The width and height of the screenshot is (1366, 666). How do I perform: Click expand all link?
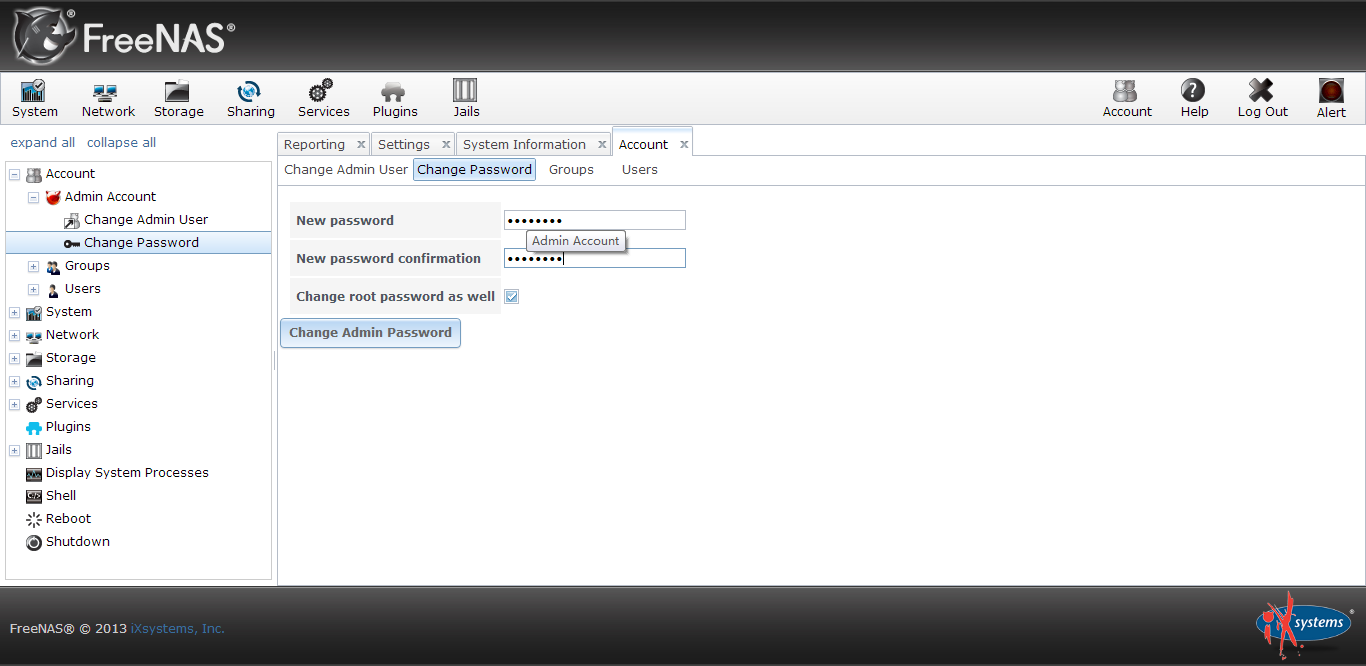[43, 143]
